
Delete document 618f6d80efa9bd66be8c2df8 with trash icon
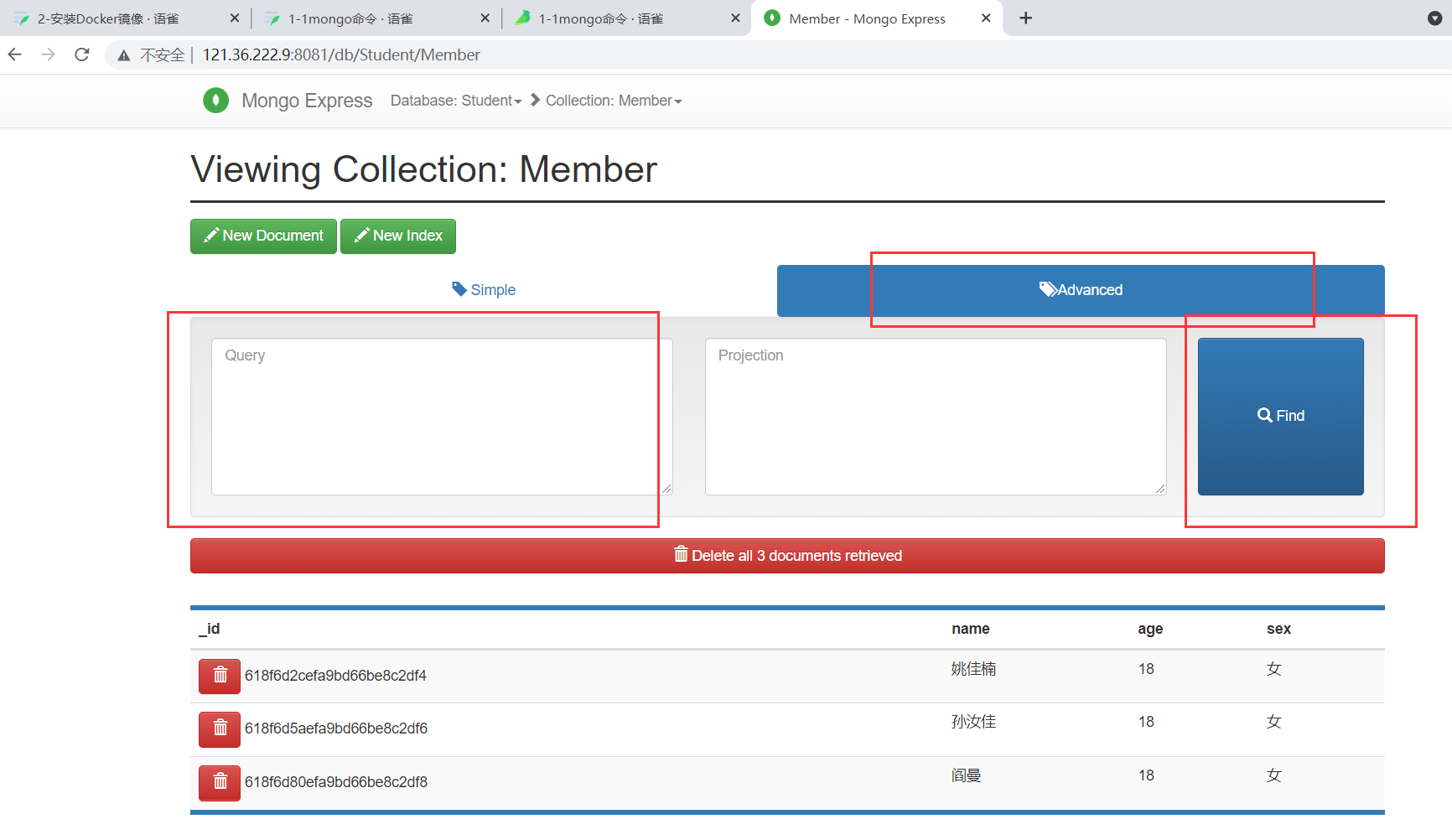tap(220, 782)
